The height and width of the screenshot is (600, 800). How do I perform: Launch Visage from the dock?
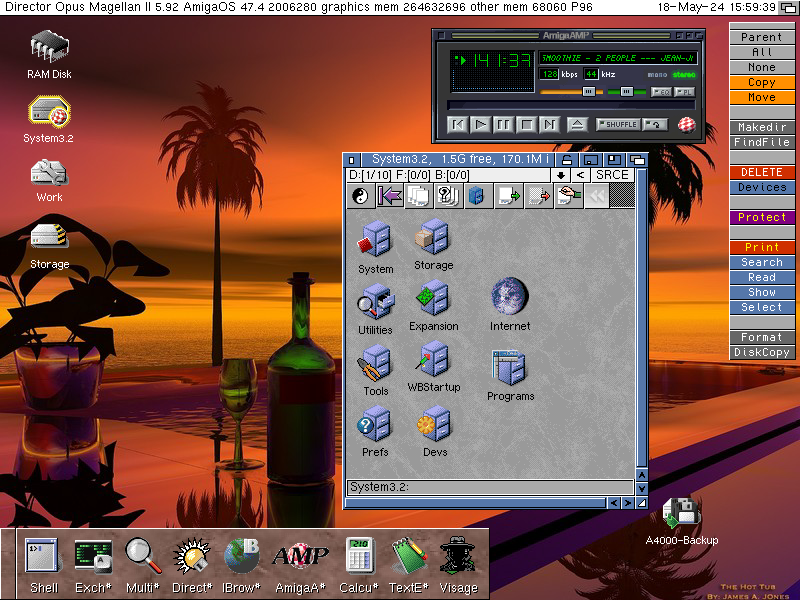coord(458,555)
